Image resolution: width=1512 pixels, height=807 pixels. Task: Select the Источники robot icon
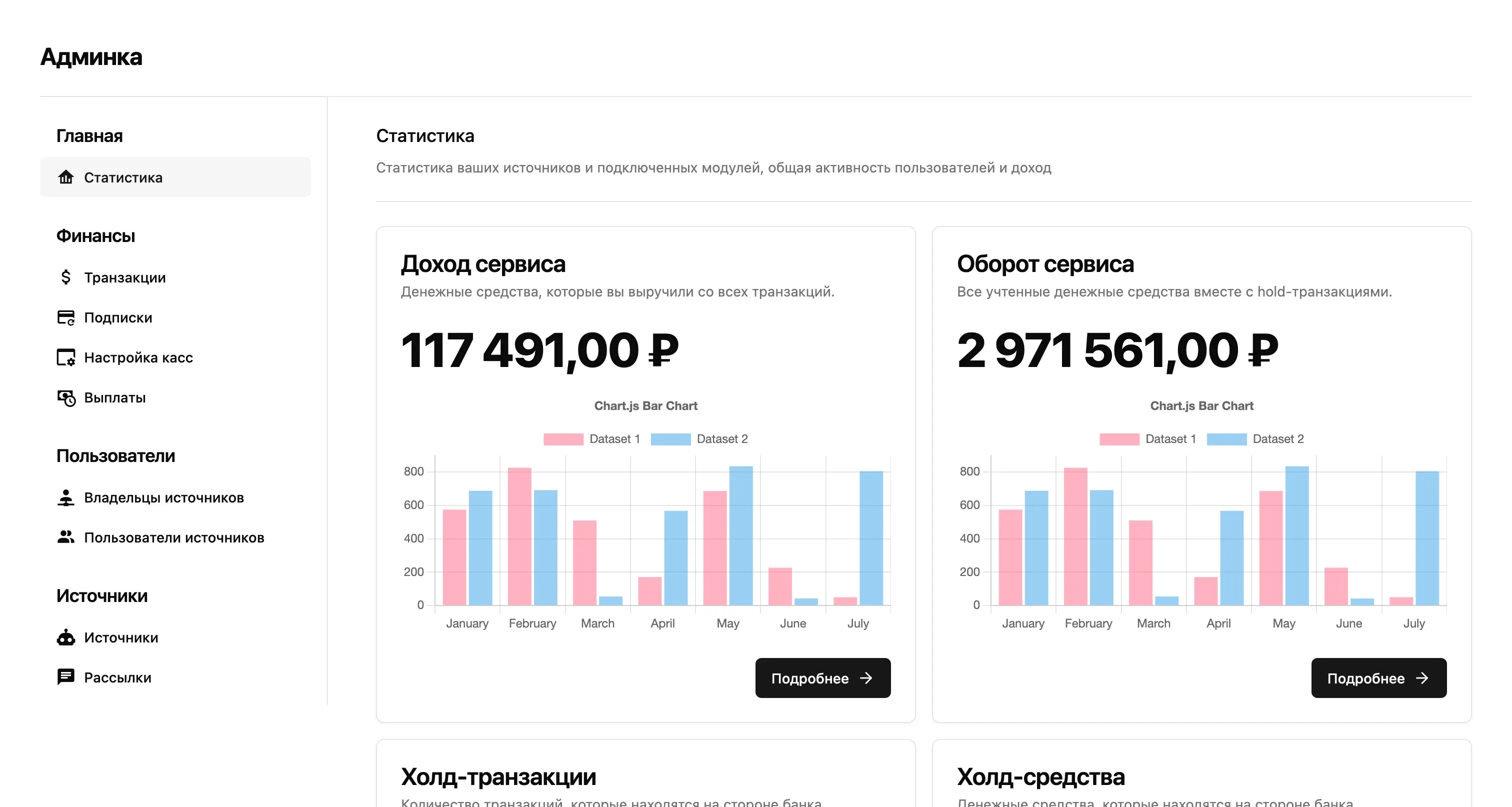pyautogui.click(x=65, y=637)
